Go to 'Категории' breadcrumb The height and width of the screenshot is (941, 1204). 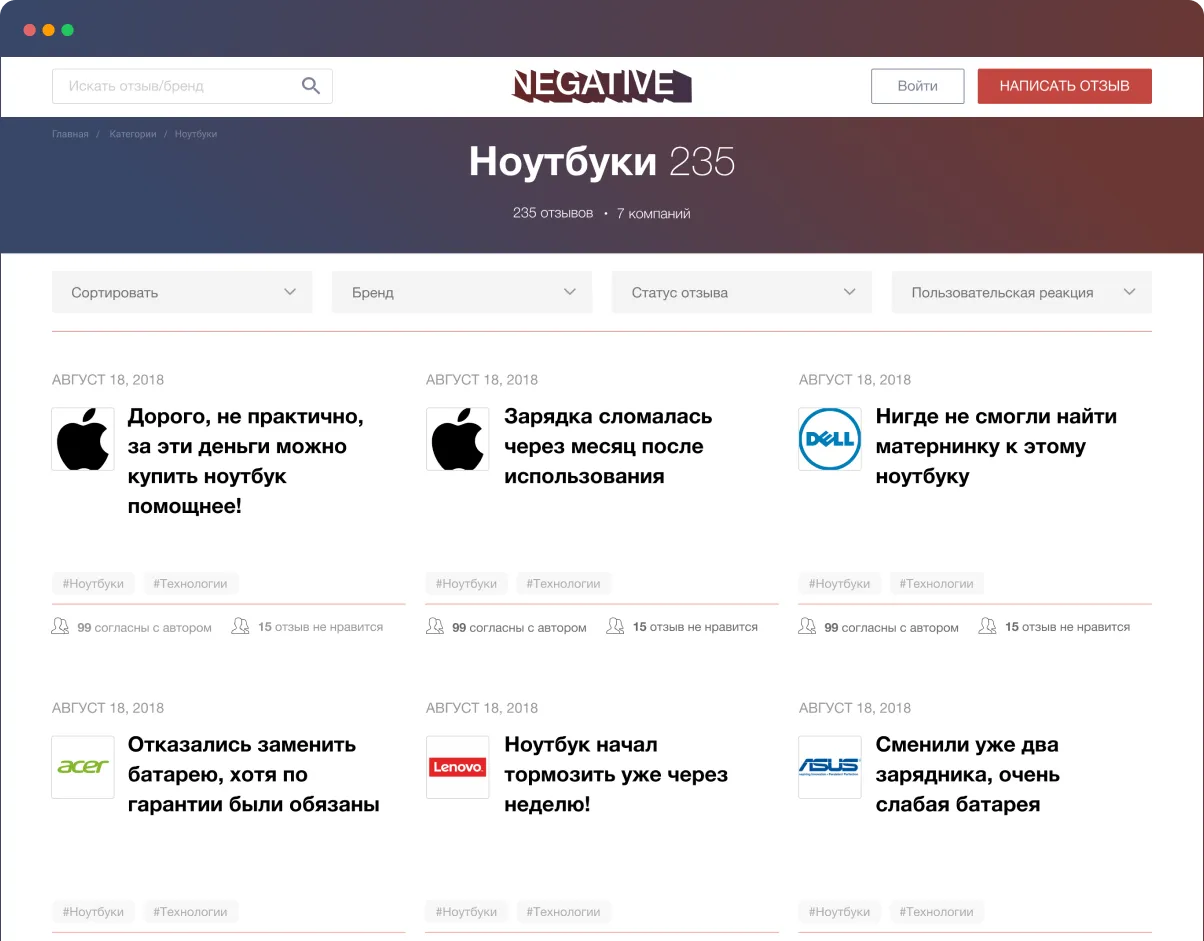click(133, 134)
